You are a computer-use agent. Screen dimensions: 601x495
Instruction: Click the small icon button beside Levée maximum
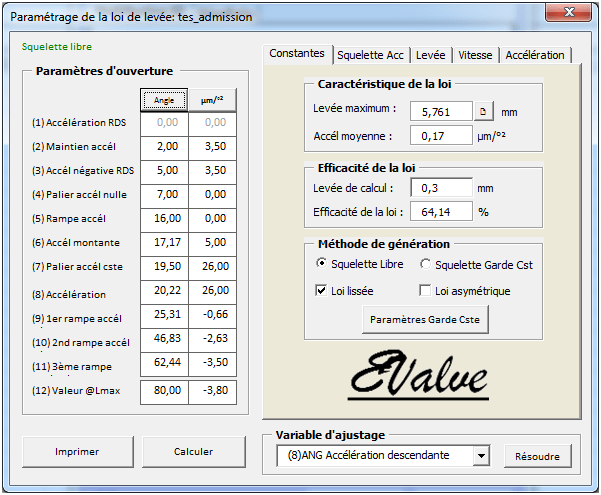pyautogui.click(x=483, y=111)
